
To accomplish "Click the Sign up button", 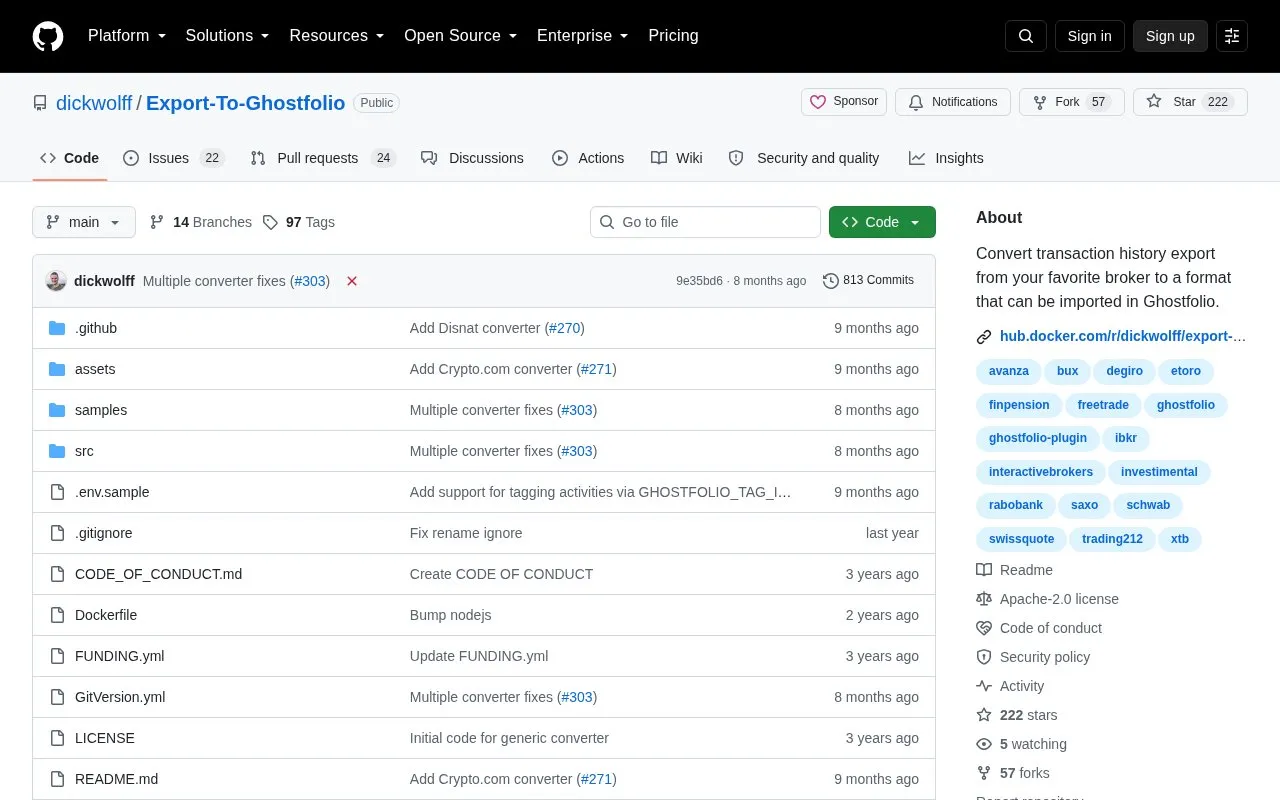I will pos(1170,36).
